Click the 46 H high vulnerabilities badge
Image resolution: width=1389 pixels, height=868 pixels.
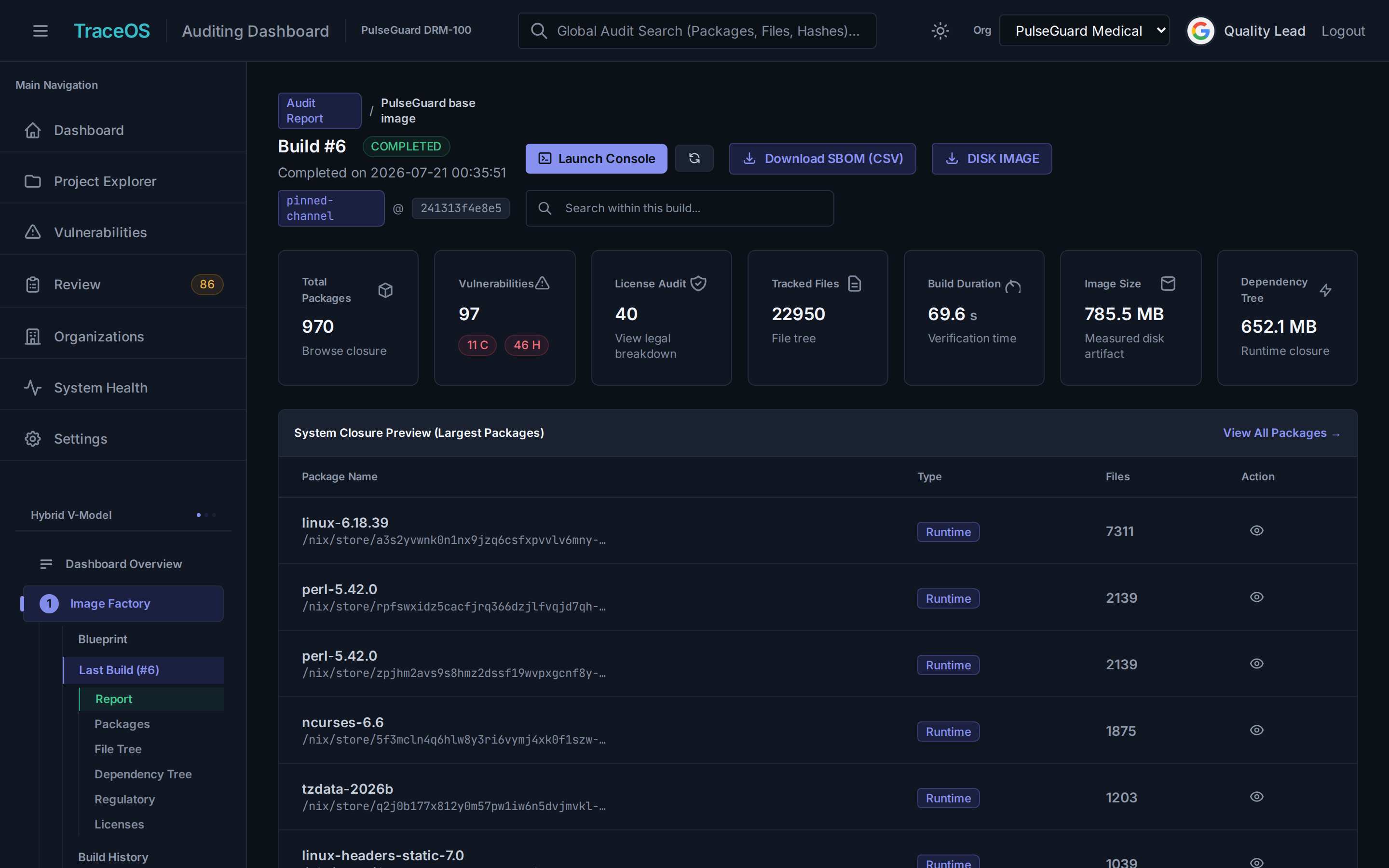tap(526, 345)
